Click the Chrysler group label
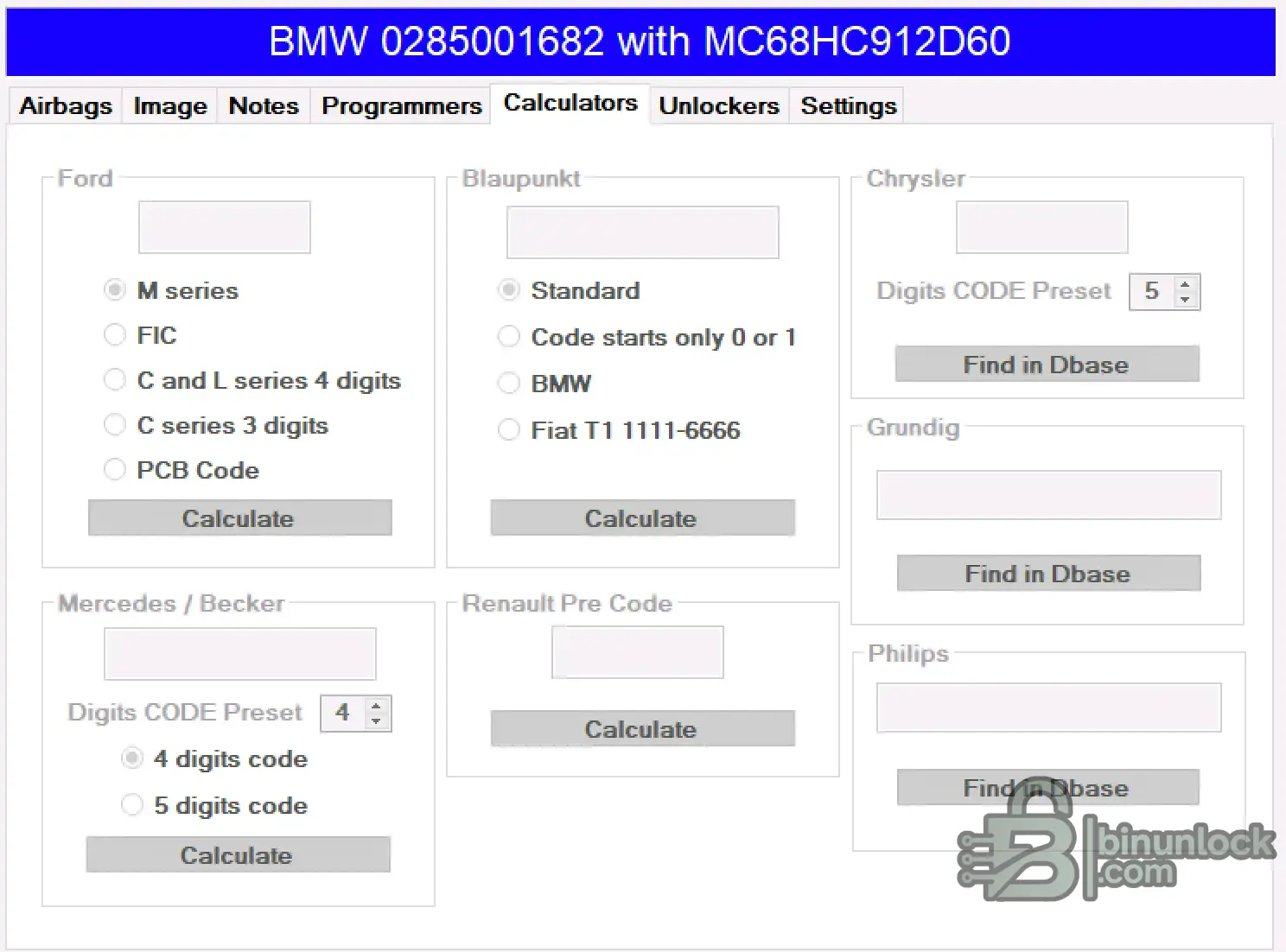 (x=915, y=178)
